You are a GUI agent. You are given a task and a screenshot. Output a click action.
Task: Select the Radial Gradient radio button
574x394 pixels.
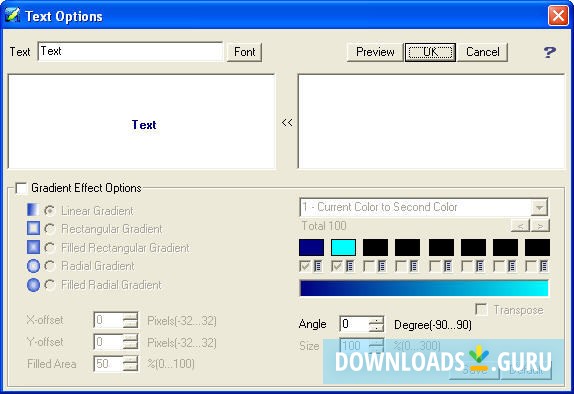click(49, 266)
